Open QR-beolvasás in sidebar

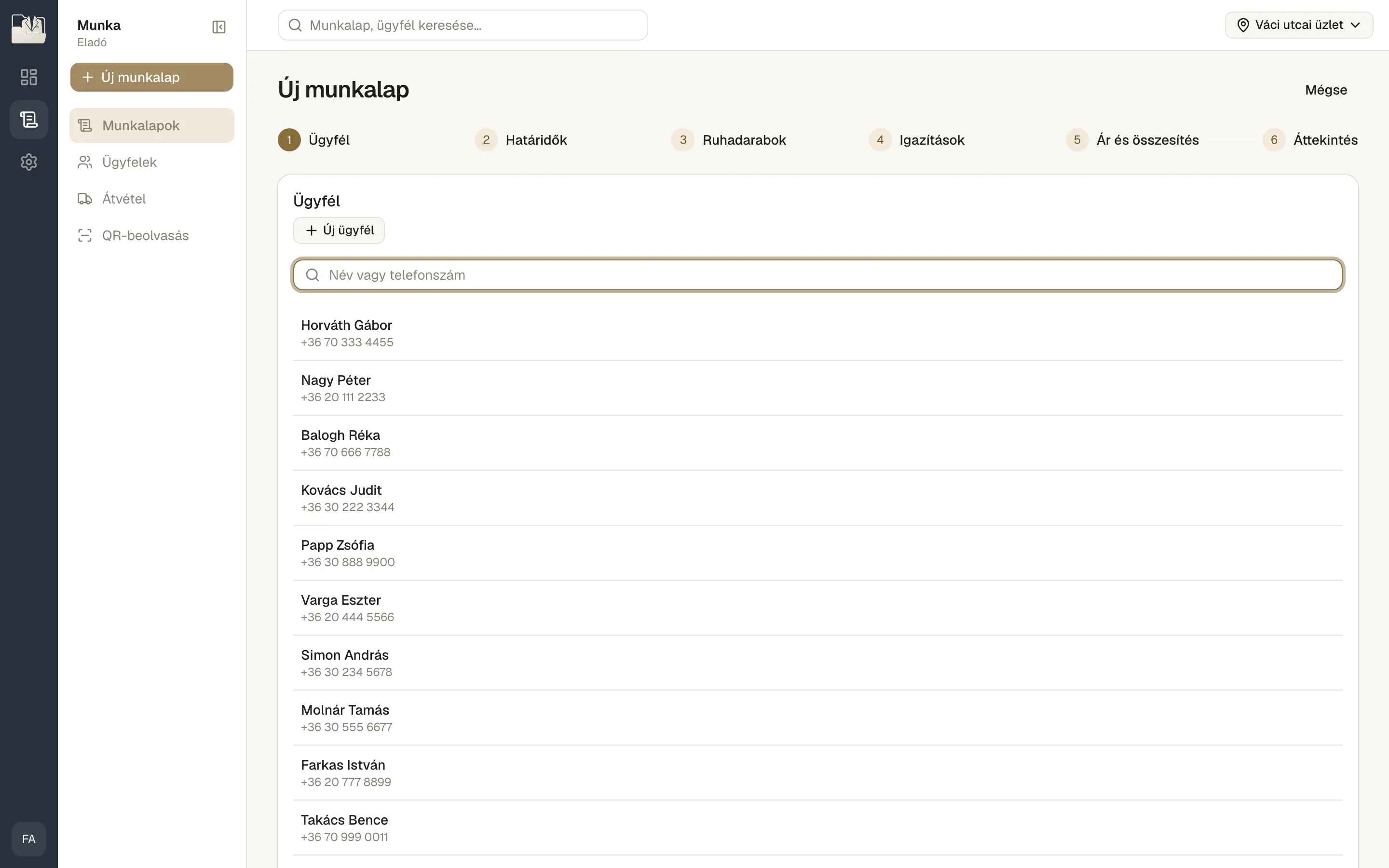[x=151, y=235]
